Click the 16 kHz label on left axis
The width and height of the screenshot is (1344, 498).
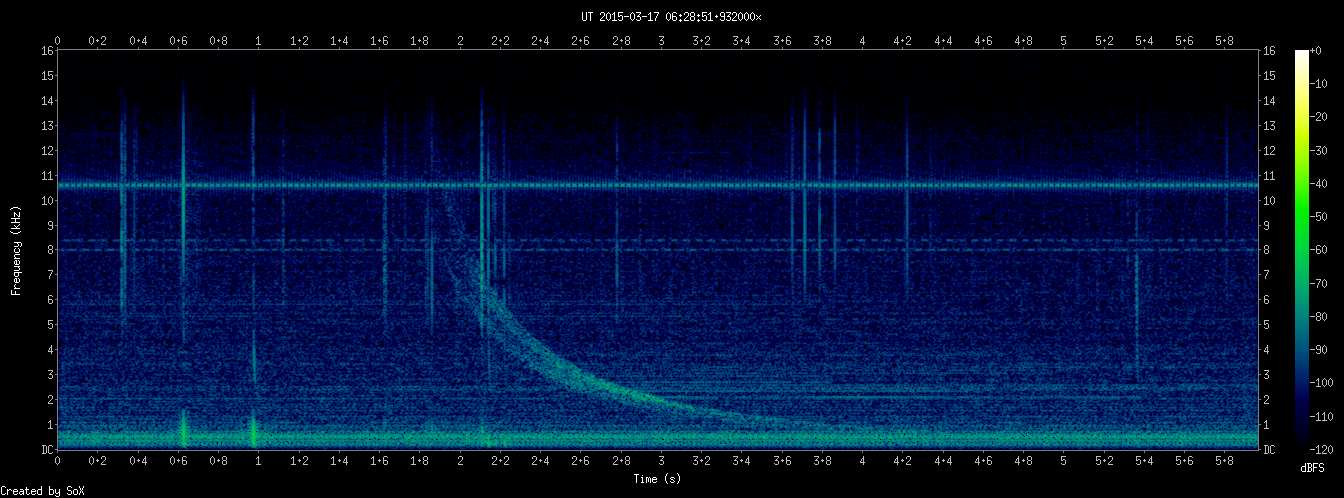tap(47, 51)
